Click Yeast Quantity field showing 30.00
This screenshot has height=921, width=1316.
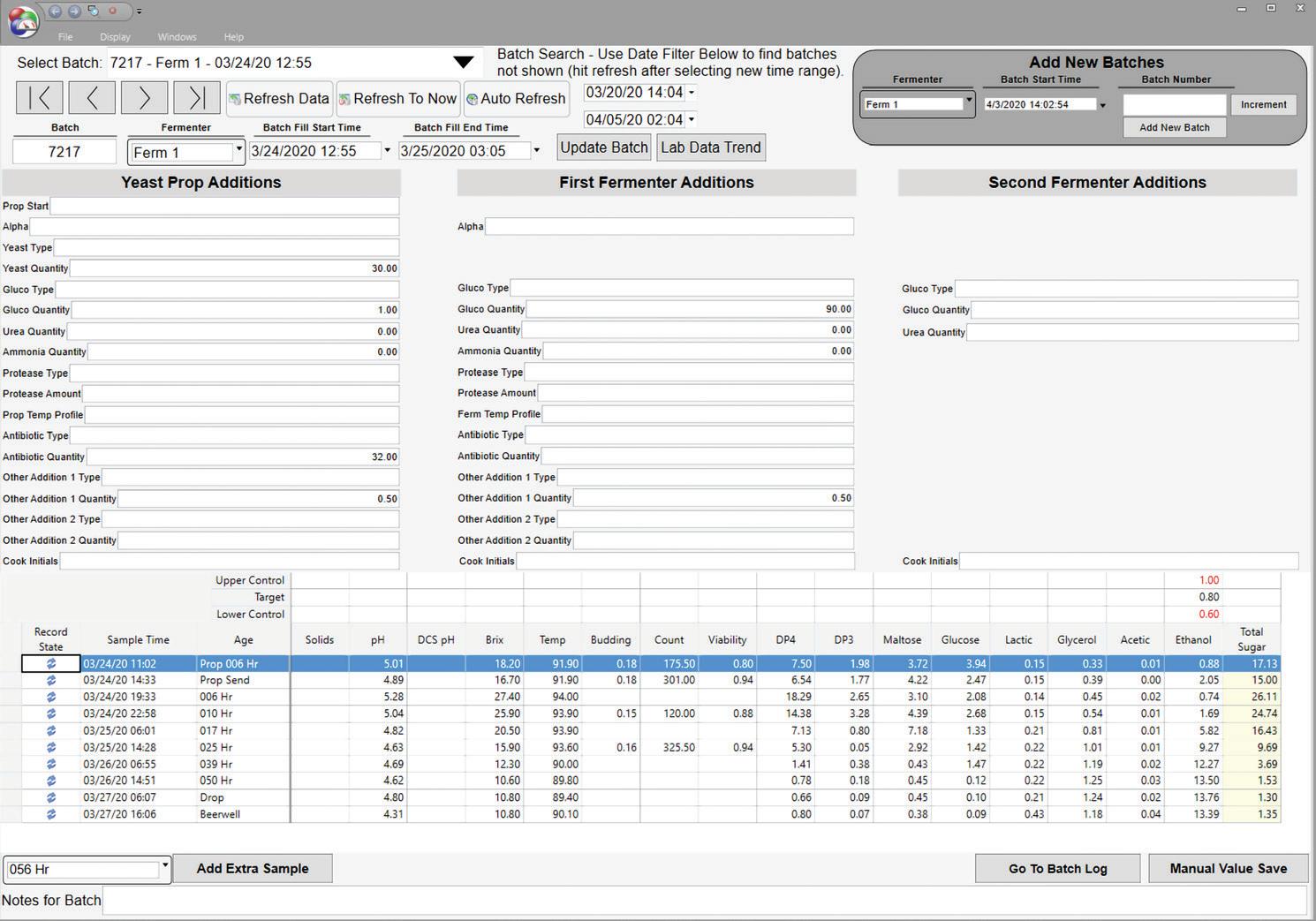point(234,268)
